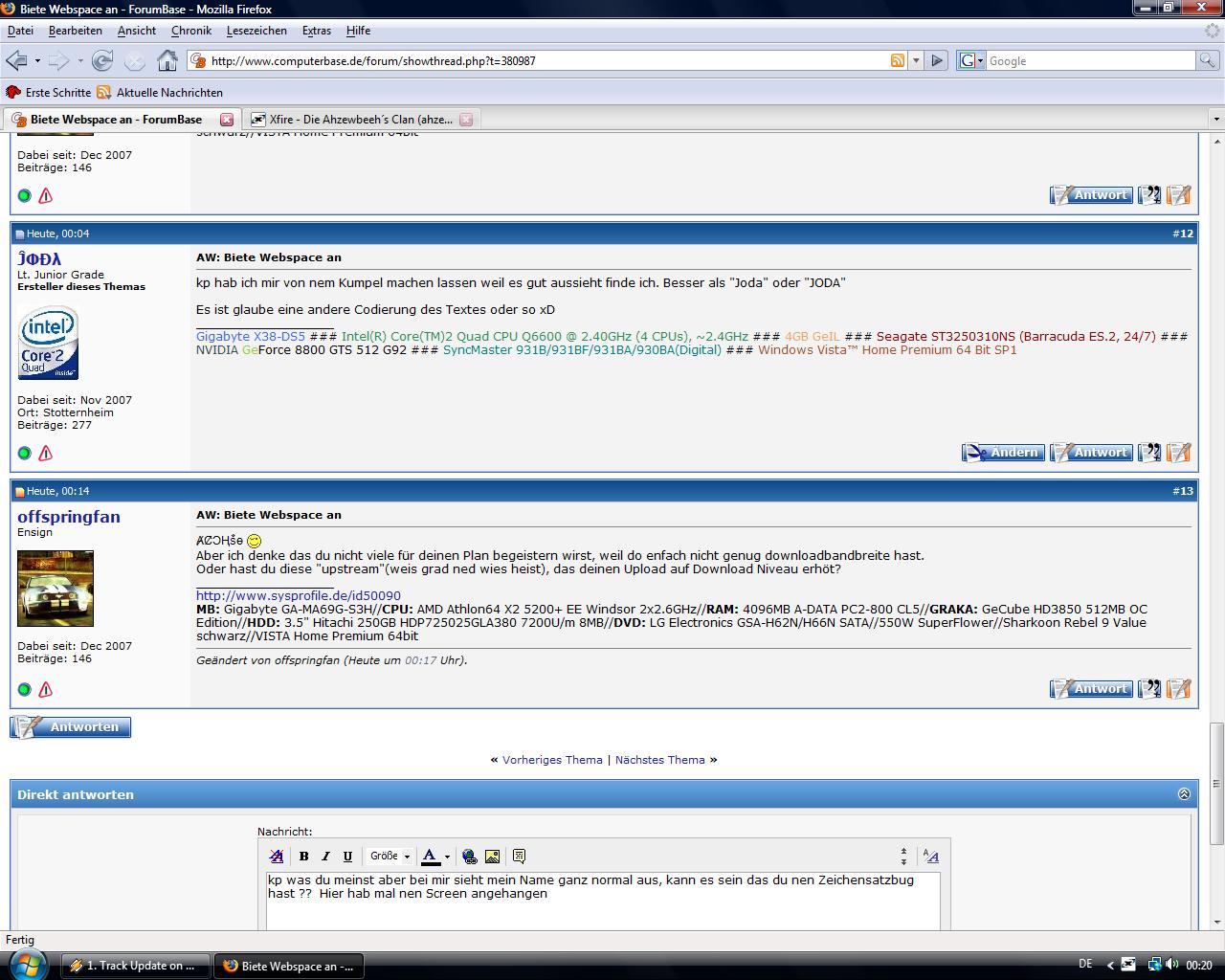Open the sysprofile.de/id50090 link
The image size is (1225, 980).
point(299,595)
